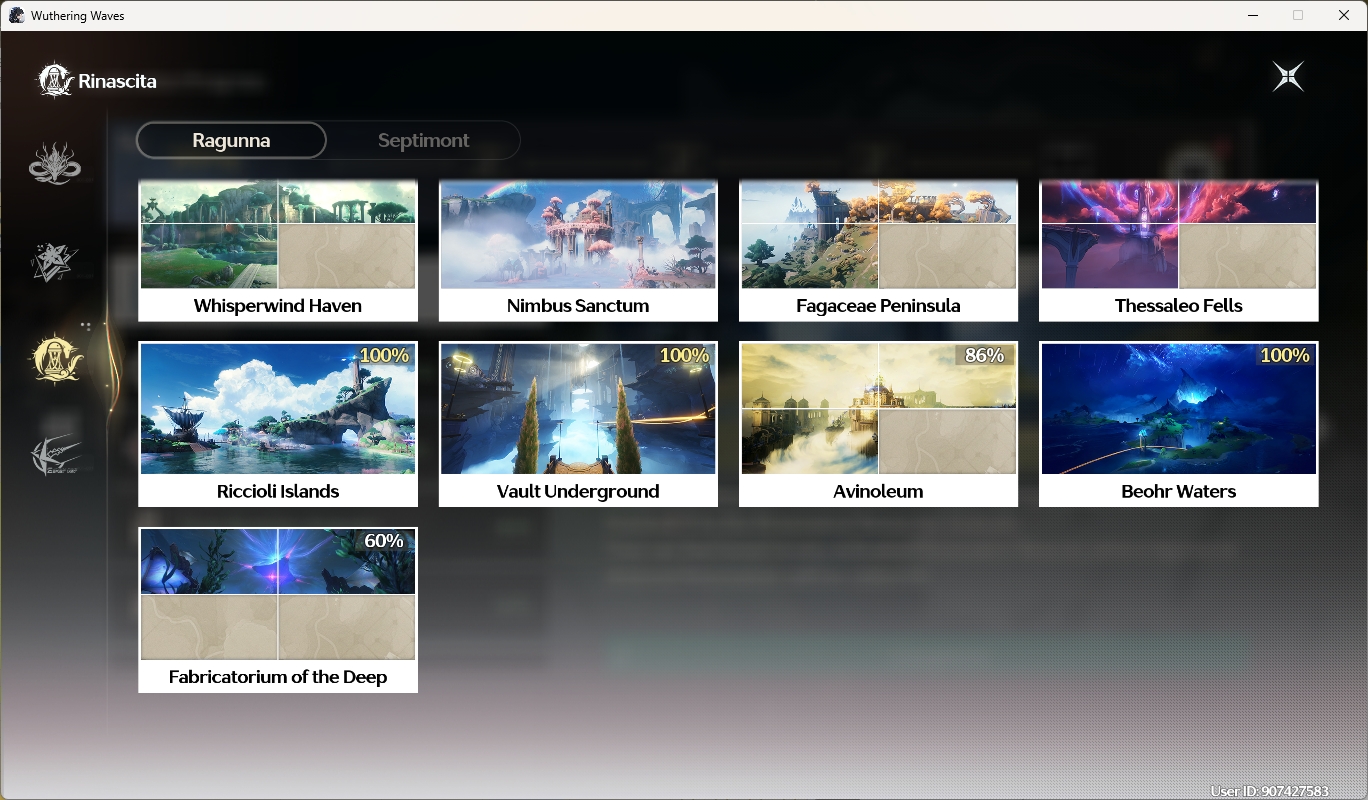The height and width of the screenshot is (800, 1368).
Task: Select the first region emblem in sidebar
Action: click(x=55, y=163)
